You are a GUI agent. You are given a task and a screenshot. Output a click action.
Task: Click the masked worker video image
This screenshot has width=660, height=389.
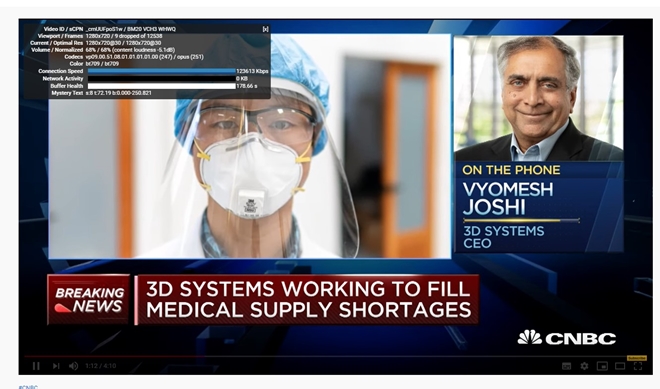tap(250, 146)
